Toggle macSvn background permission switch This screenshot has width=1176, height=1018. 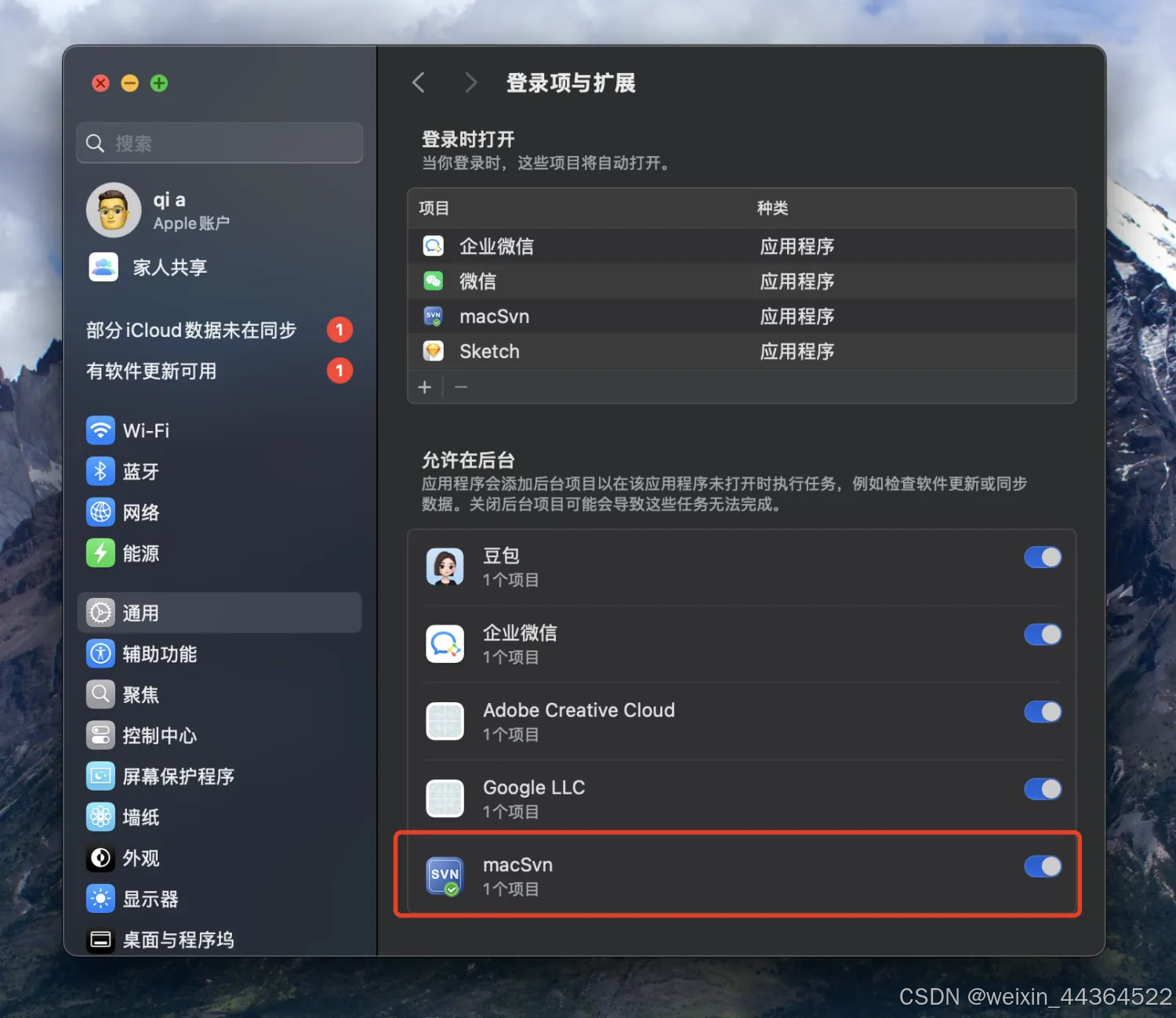(1043, 866)
